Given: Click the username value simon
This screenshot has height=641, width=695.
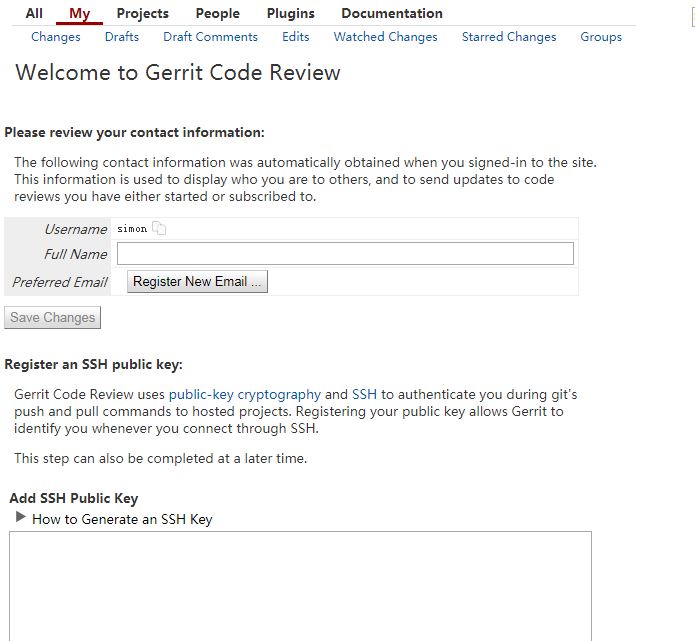Looking at the screenshot, I should (x=132, y=229).
